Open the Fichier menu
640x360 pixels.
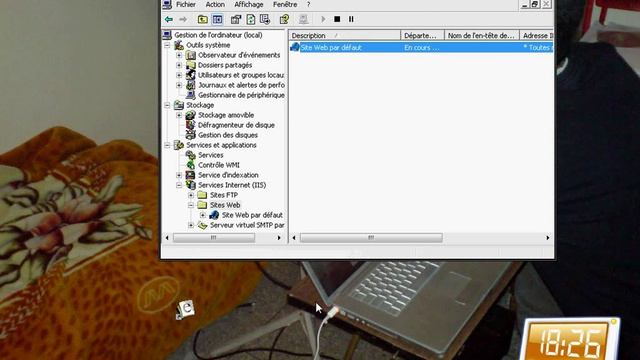click(x=186, y=4)
